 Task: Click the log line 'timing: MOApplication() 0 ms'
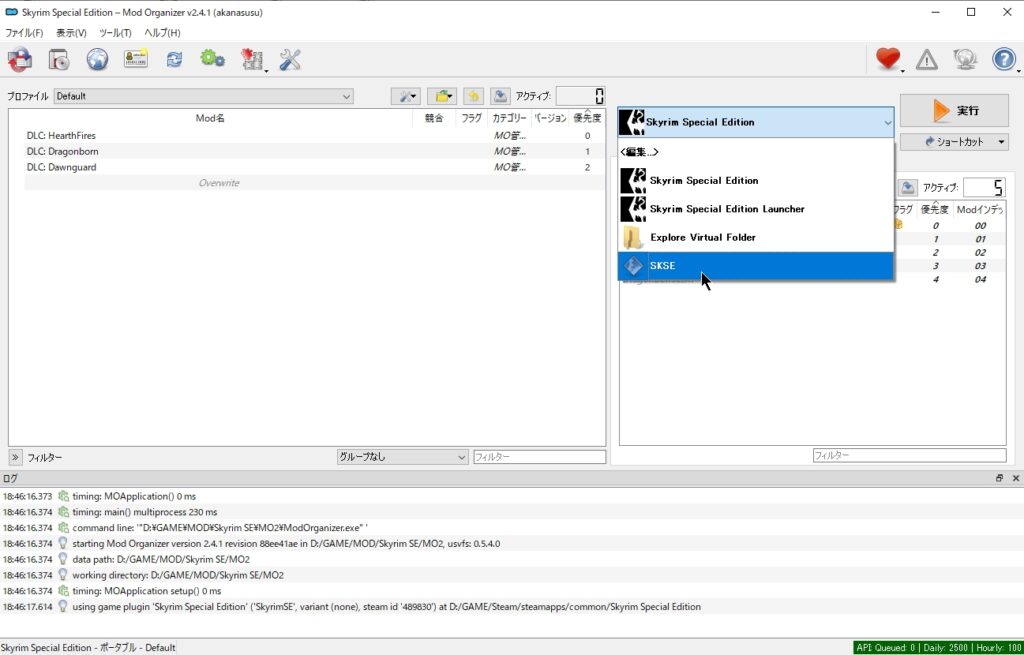(512, 496)
